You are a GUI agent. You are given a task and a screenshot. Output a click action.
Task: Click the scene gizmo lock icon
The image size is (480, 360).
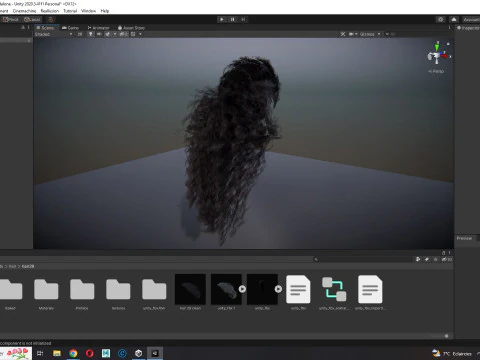tap(448, 44)
